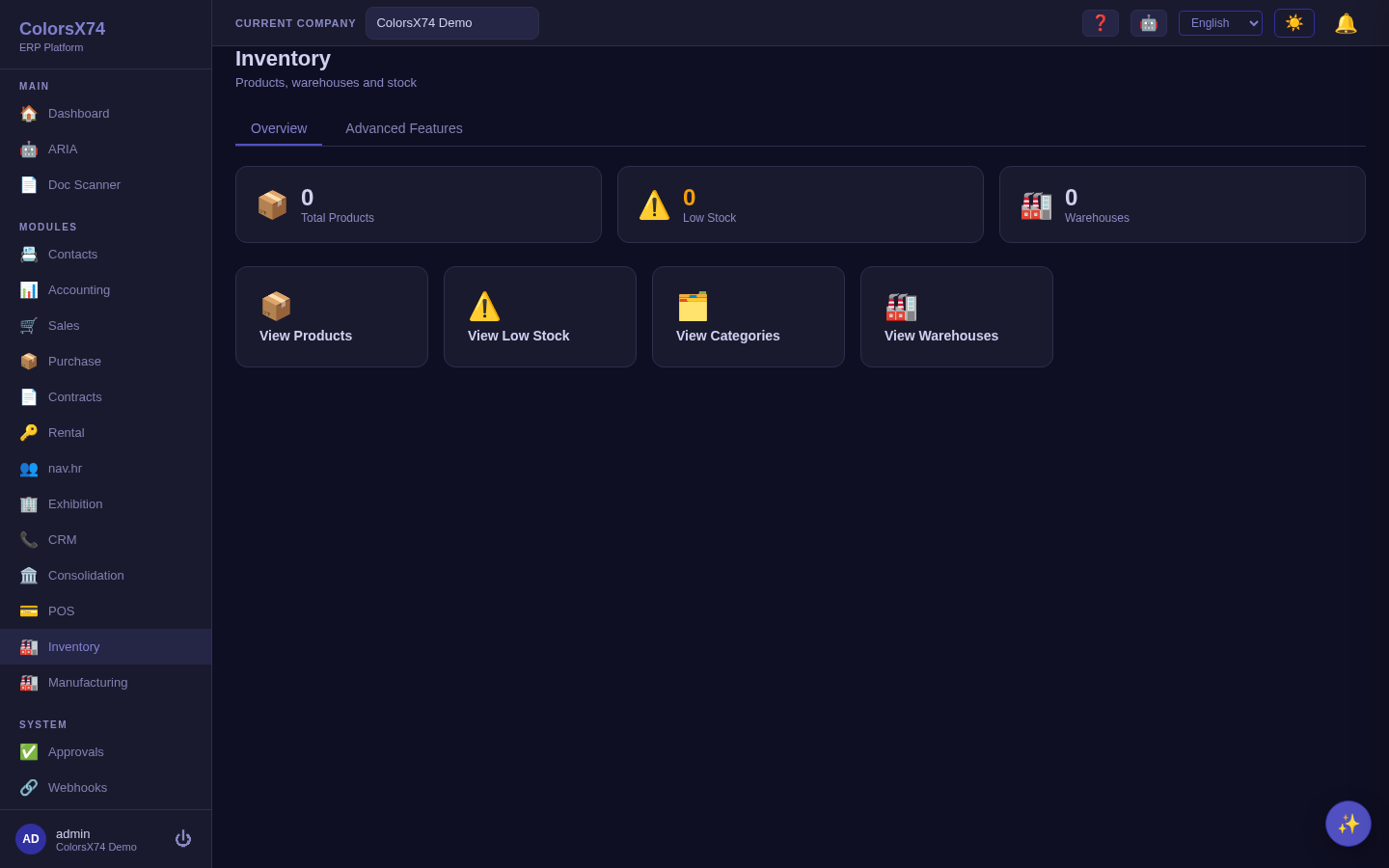
Task: Click the ERP Platform subtitle text
Action: [51, 47]
